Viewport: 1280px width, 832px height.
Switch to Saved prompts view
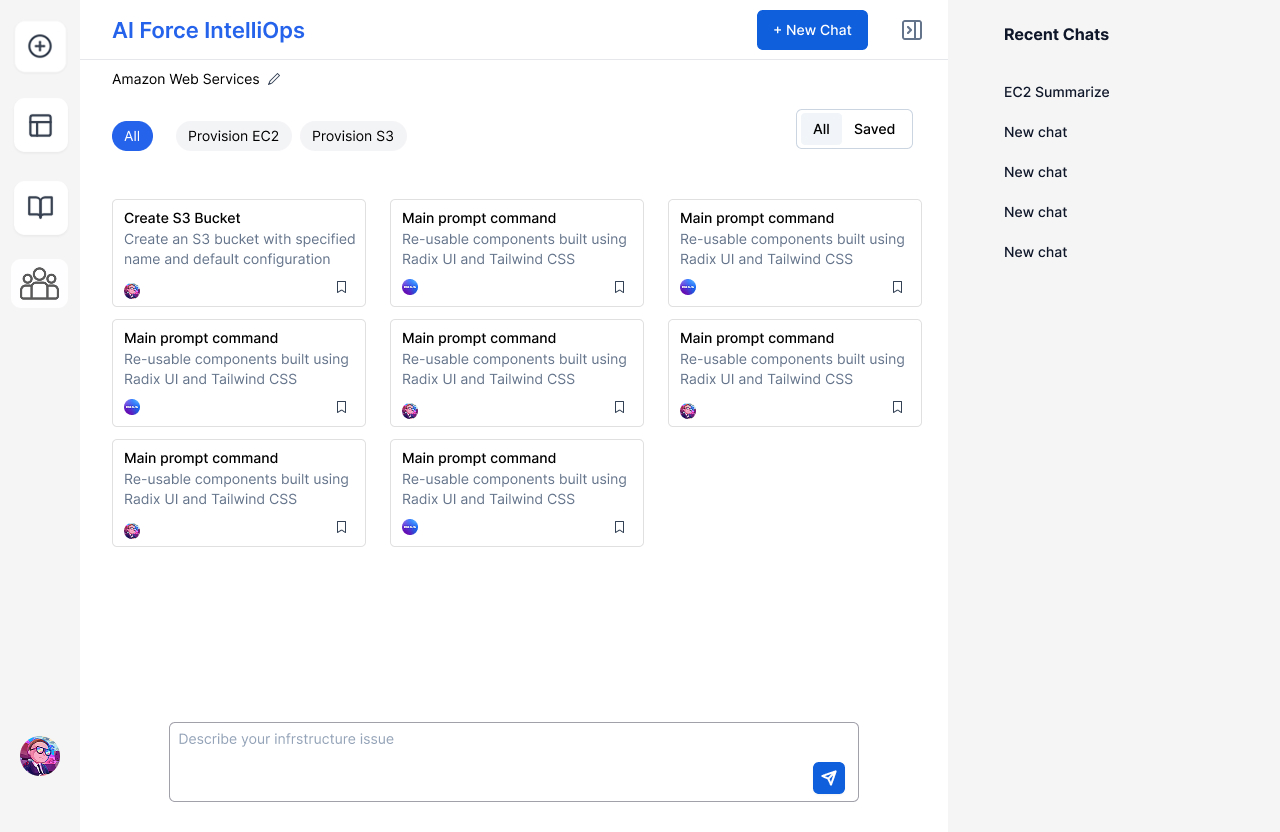click(874, 129)
